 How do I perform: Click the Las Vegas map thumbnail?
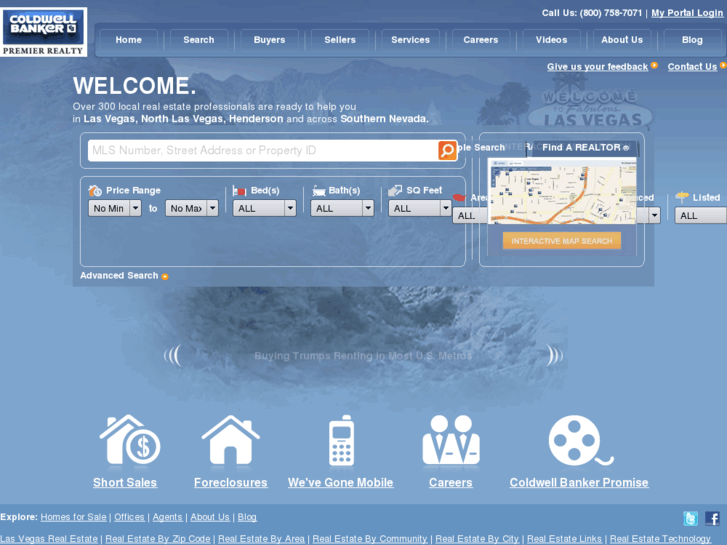coord(563,192)
